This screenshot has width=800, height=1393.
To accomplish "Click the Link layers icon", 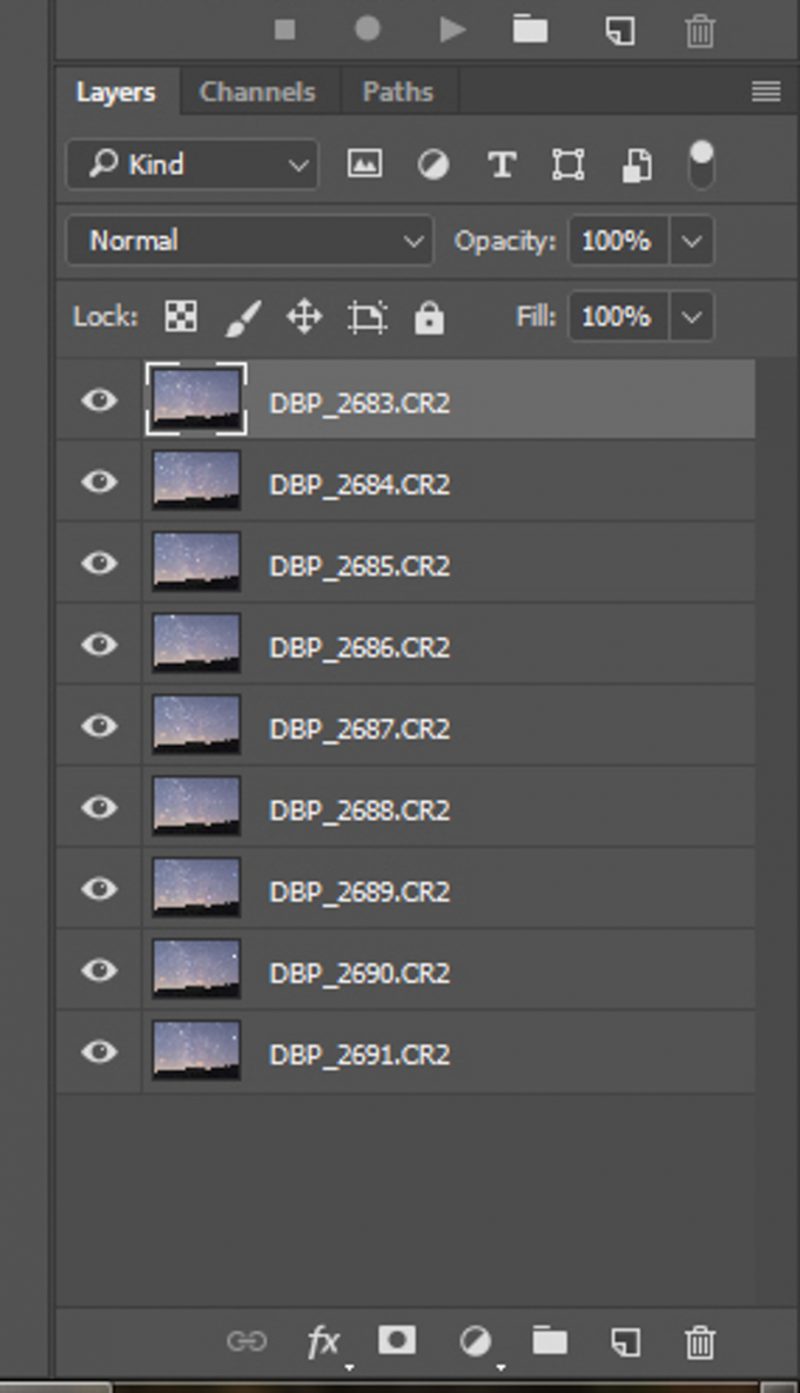I will pos(249,1341).
